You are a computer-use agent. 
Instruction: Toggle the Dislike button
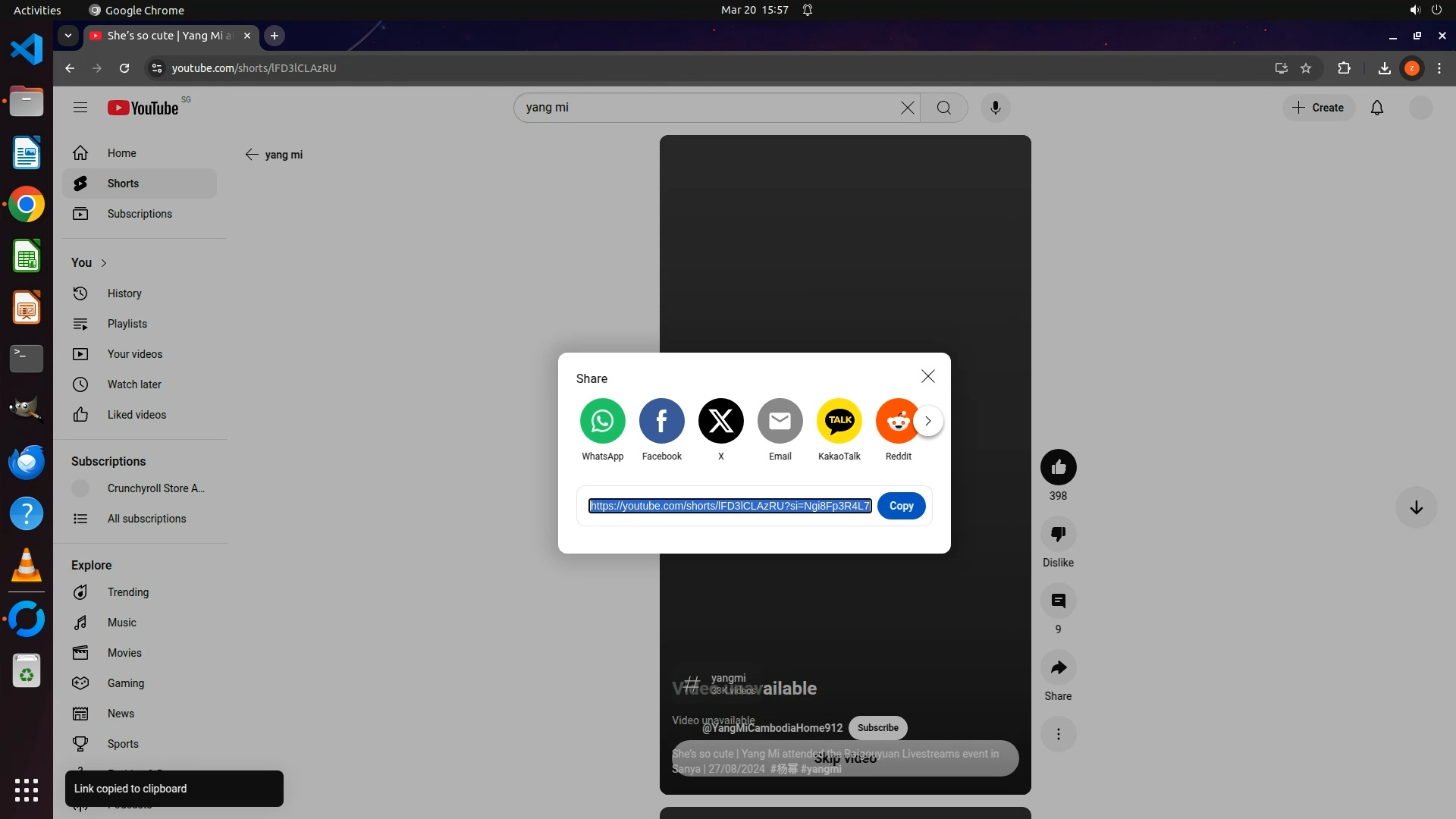click(x=1058, y=534)
